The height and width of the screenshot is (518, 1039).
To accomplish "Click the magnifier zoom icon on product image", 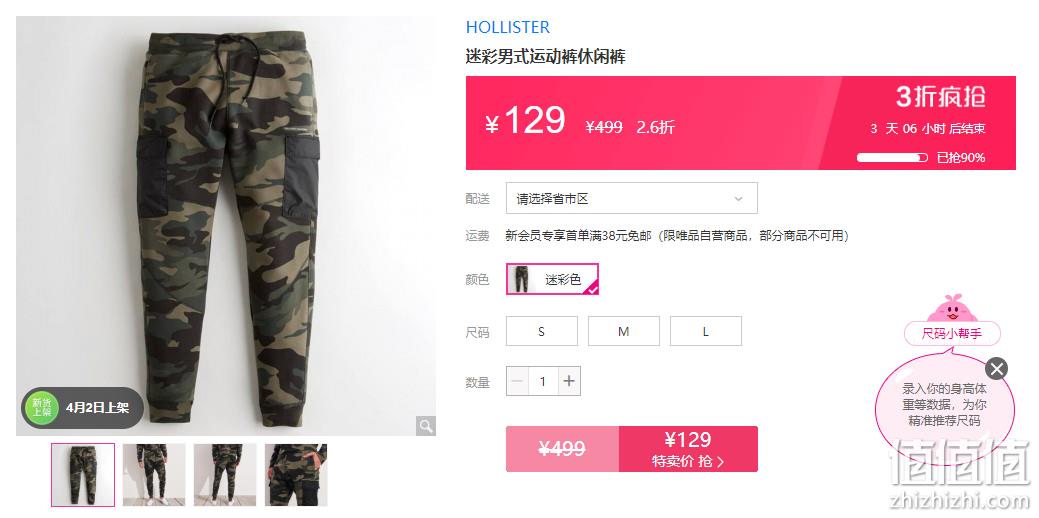I will 425,426.
